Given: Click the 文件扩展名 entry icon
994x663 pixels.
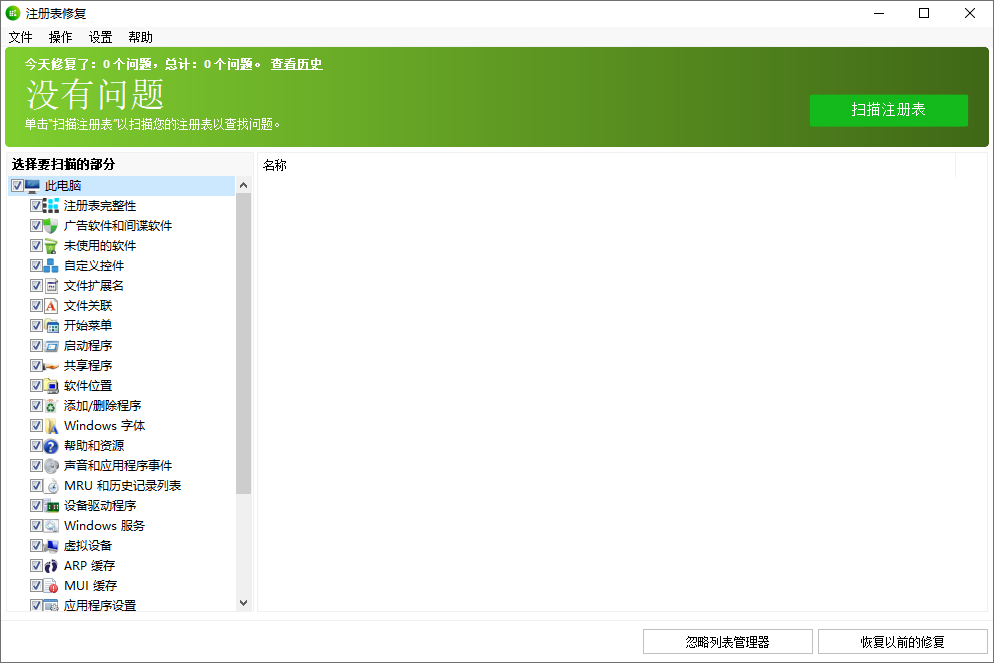Looking at the screenshot, I should [51, 285].
